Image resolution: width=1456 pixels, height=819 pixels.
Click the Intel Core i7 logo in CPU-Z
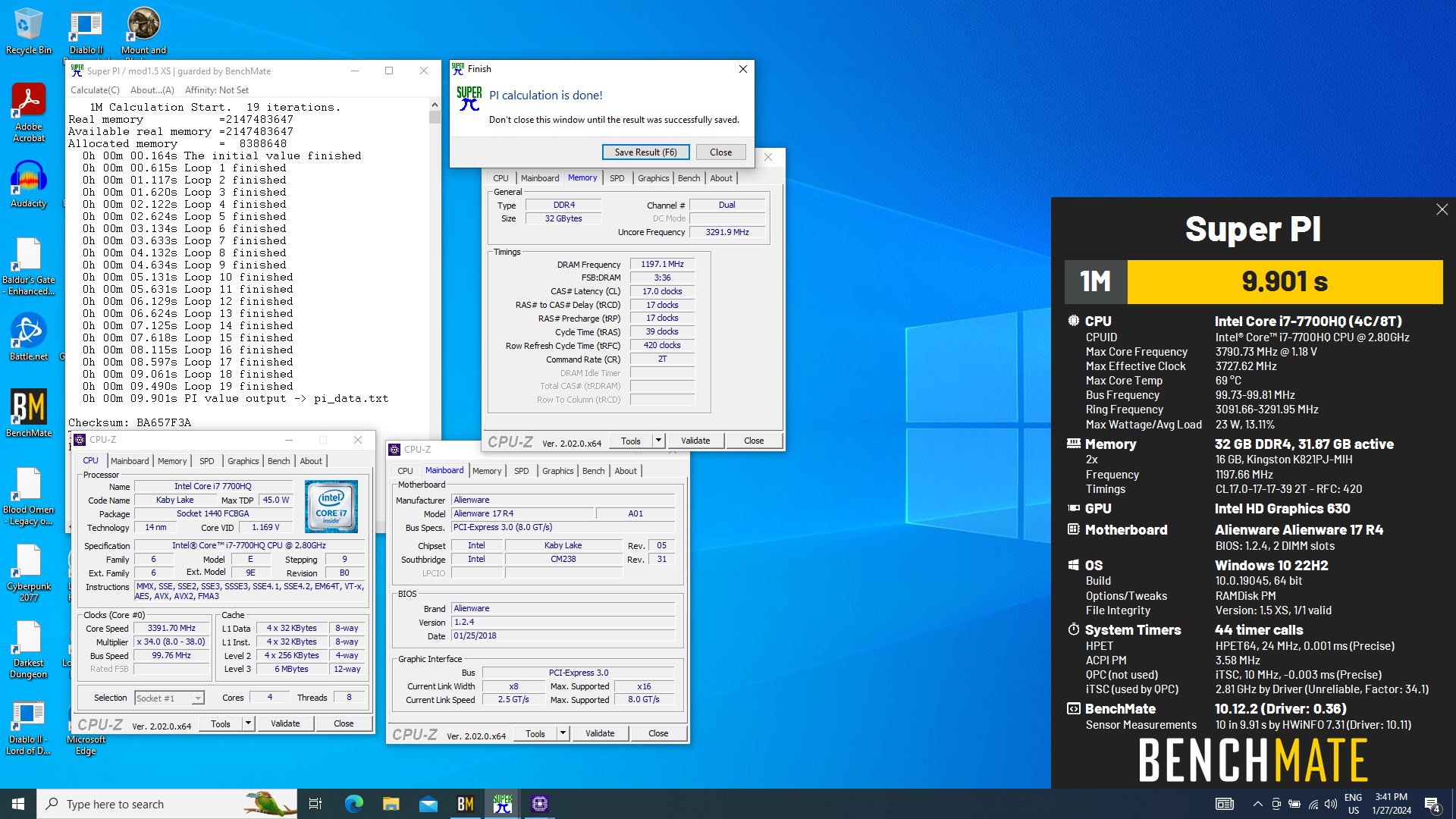[331, 507]
